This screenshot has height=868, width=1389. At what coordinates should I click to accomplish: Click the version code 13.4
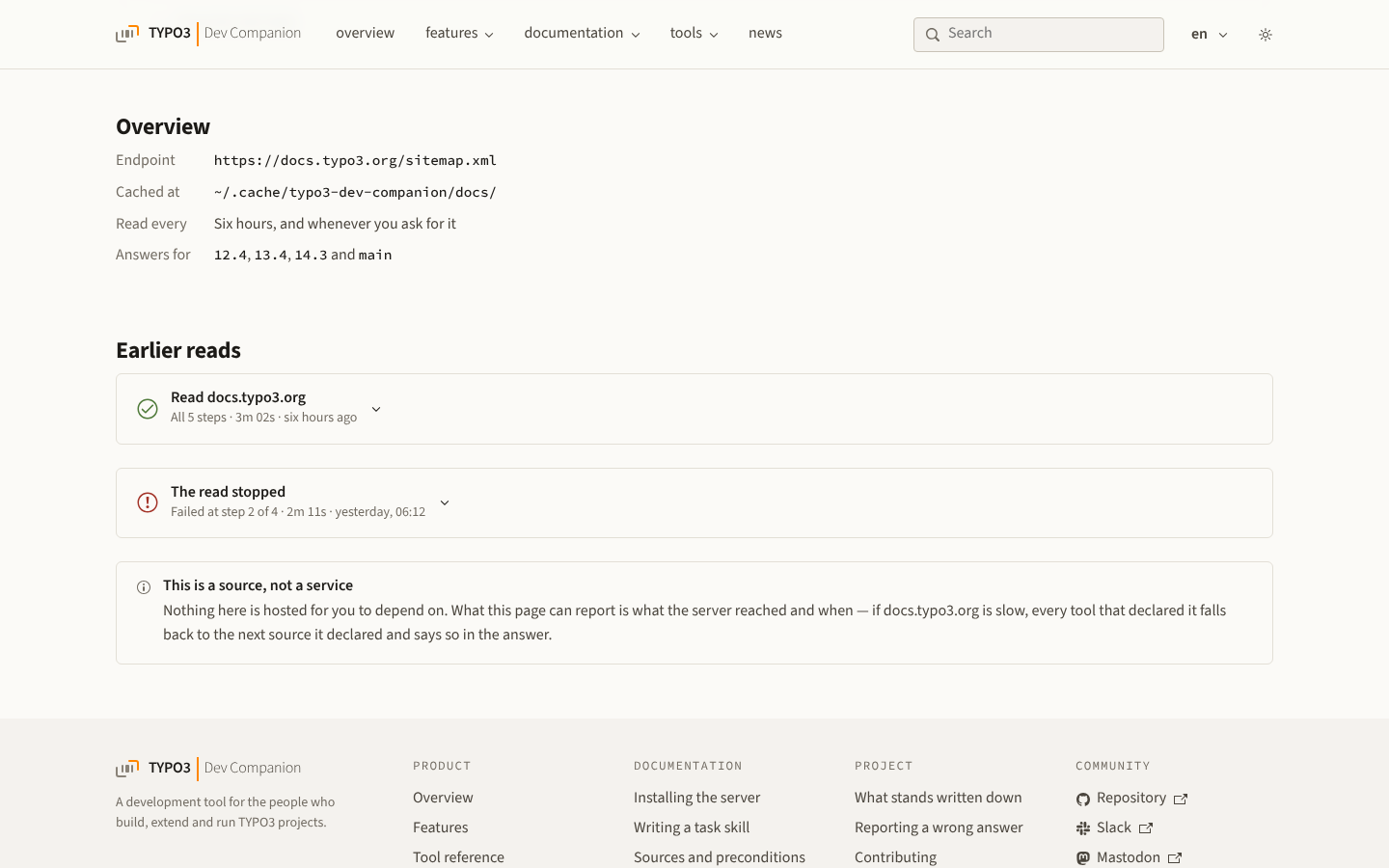[x=271, y=256]
